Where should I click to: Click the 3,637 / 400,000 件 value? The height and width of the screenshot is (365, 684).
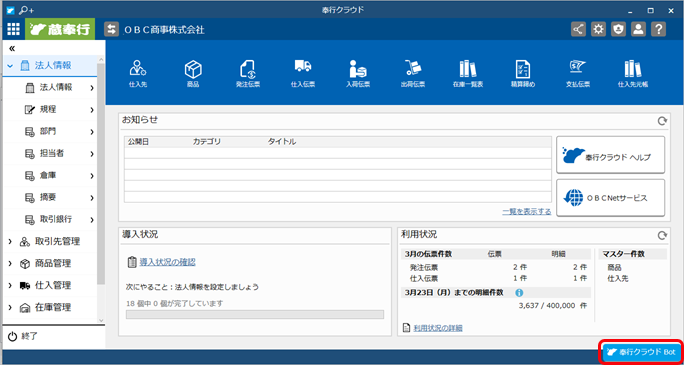[553, 306]
